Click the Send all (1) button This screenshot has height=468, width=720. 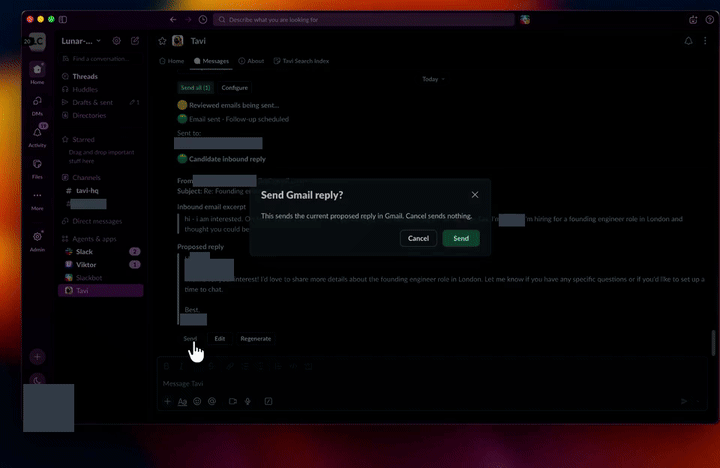(x=195, y=88)
